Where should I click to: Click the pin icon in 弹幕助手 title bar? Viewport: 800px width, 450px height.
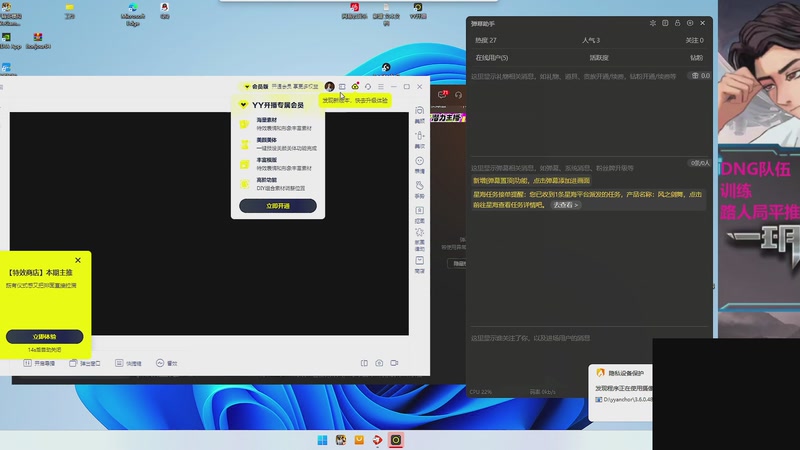point(653,23)
